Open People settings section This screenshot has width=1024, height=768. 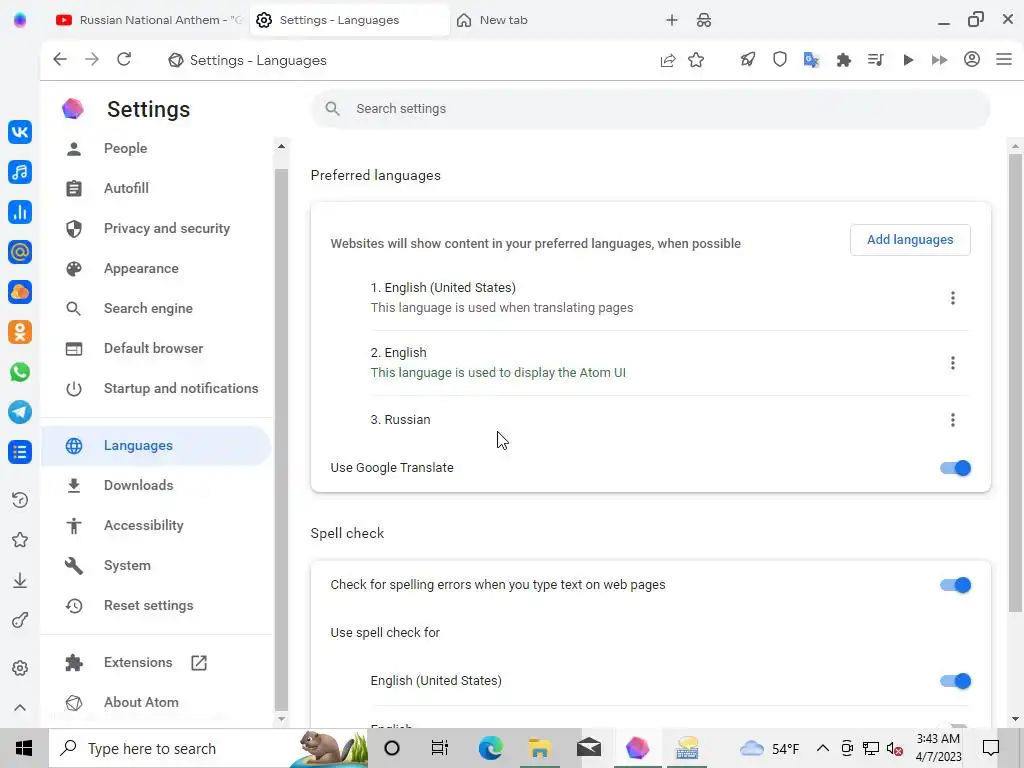coord(156,148)
